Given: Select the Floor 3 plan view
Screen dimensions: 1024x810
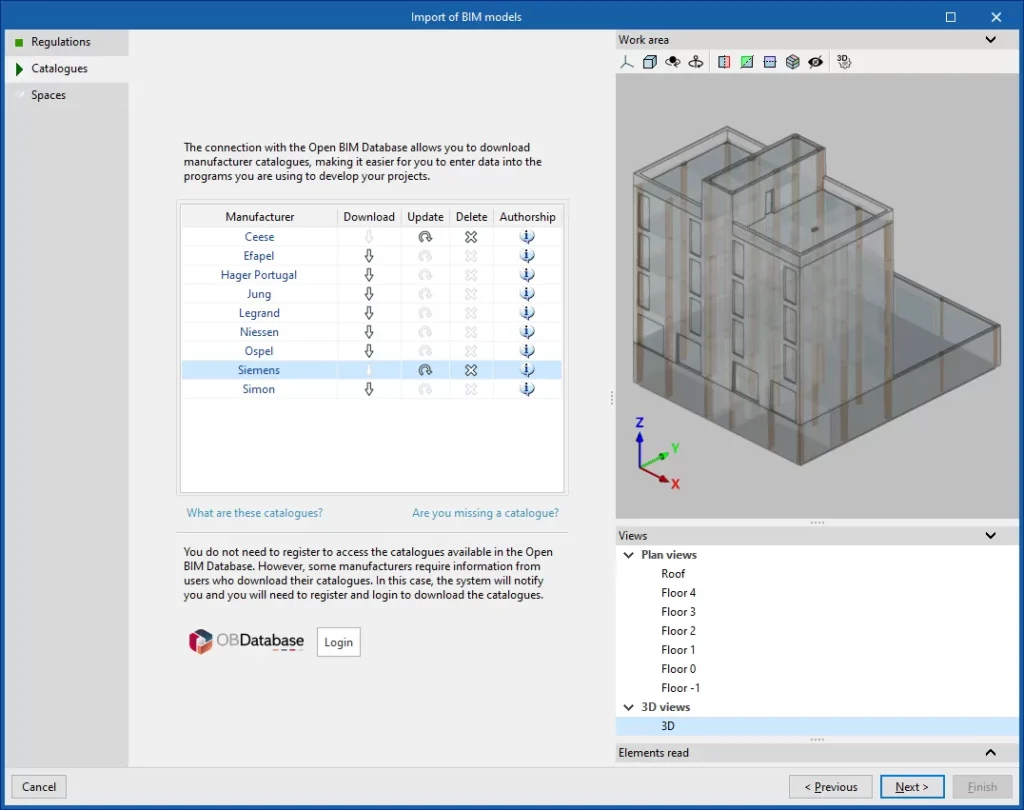Looking at the screenshot, I should tap(678, 611).
